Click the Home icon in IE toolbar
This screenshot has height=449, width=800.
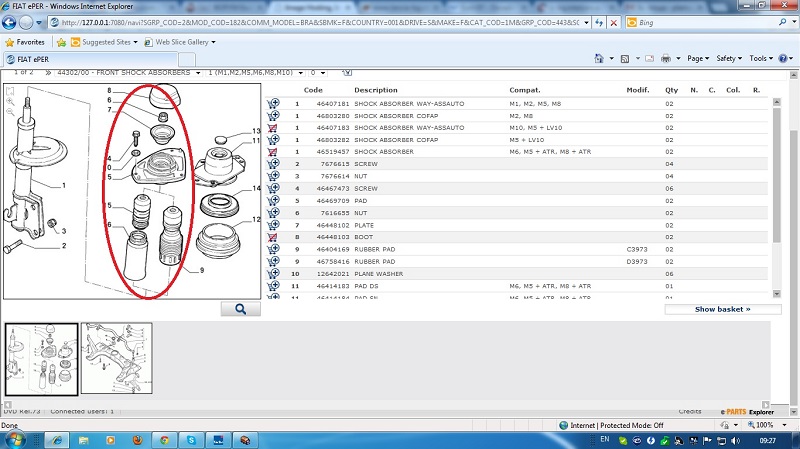coord(597,59)
